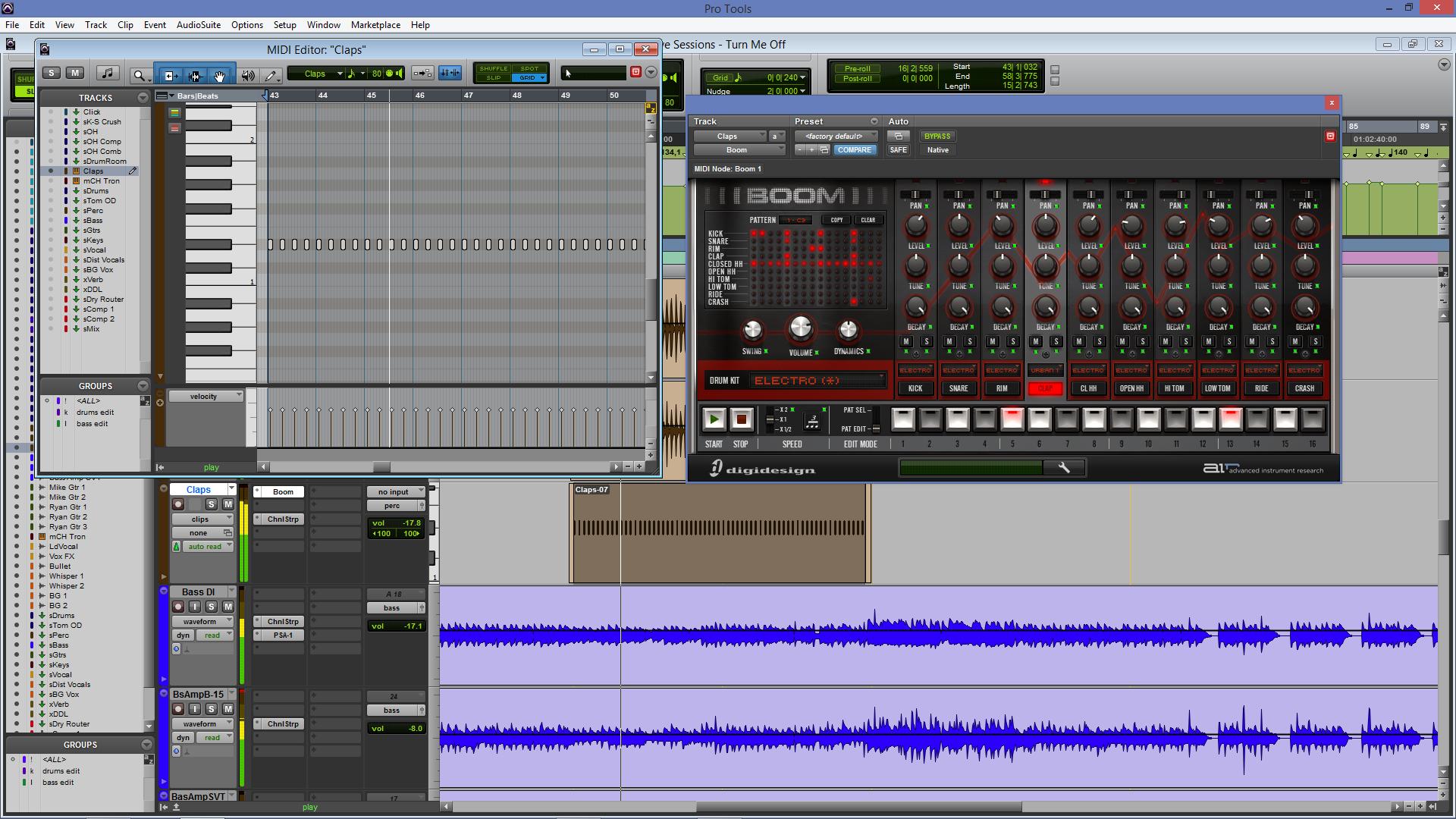Viewport: 1456px width, 819px height.
Task: Click the COPY button in Boom pattern section
Action: click(x=836, y=220)
